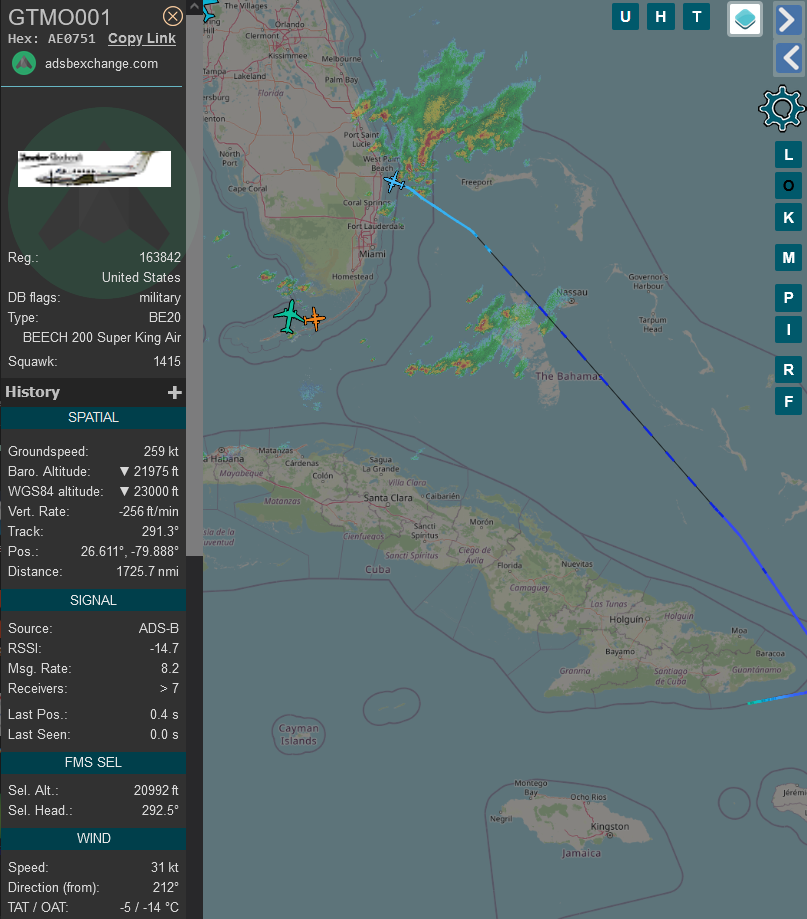The width and height of the screenshot is (807, 919).
Task: Click distance value 1725.7 nmi
Action: coord(148,571)
